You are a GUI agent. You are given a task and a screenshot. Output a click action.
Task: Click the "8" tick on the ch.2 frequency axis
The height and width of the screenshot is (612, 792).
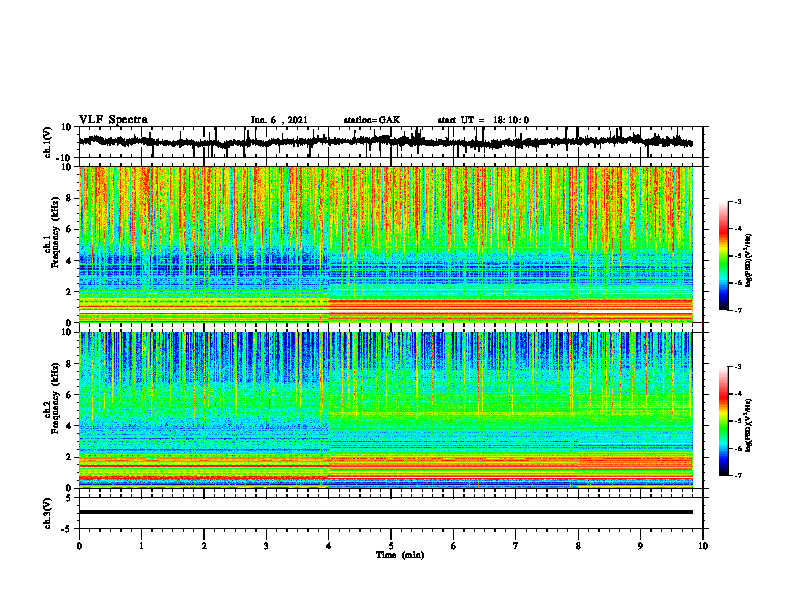70,364
